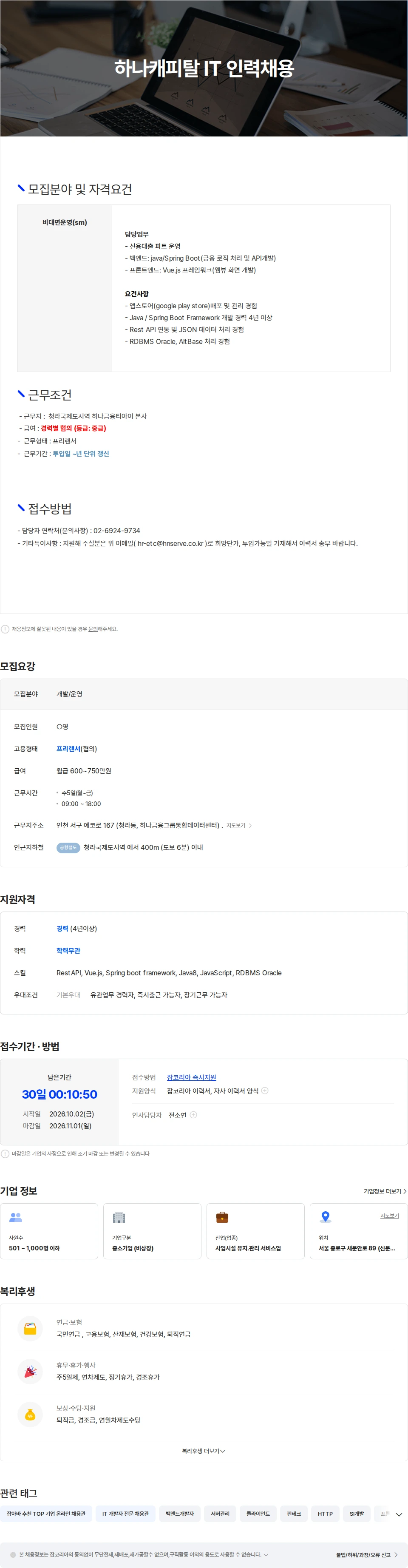408x1568 pixels.
Task: Select the 서버관리 tag
Action: point(220,1514)
